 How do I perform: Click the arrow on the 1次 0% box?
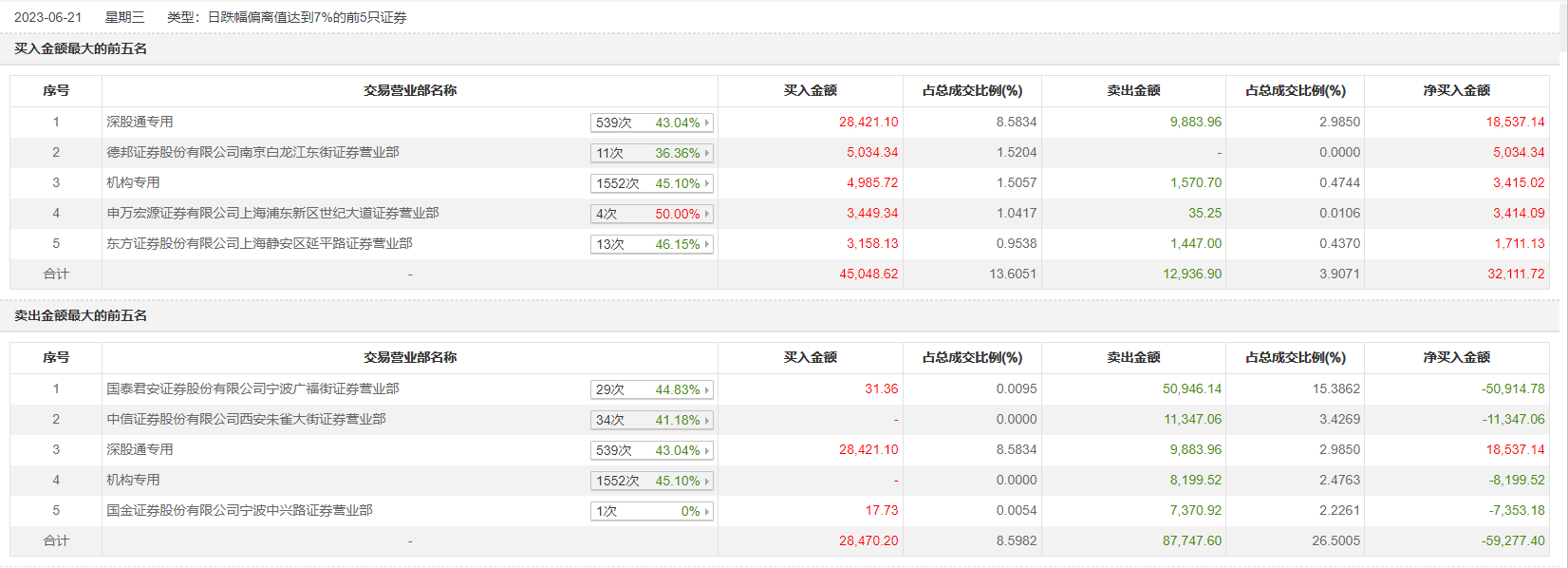707,511
